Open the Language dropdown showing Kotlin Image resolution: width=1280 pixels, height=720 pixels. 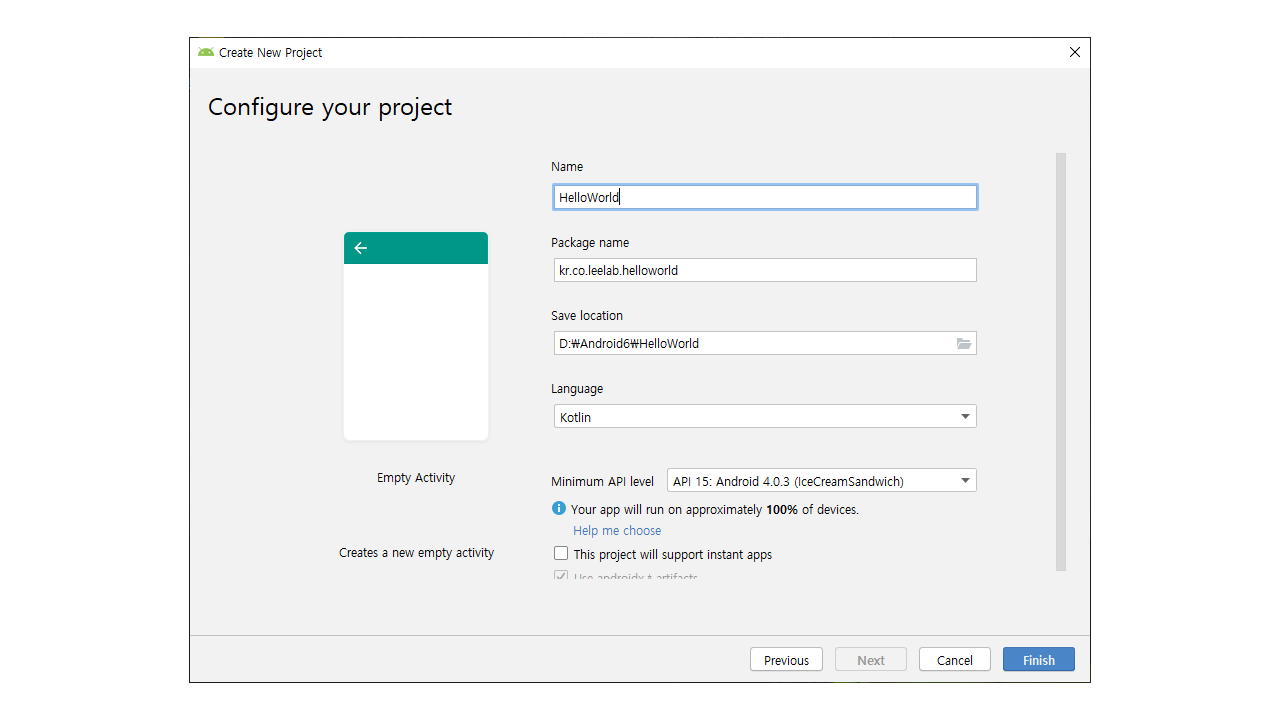pos(765,416)
